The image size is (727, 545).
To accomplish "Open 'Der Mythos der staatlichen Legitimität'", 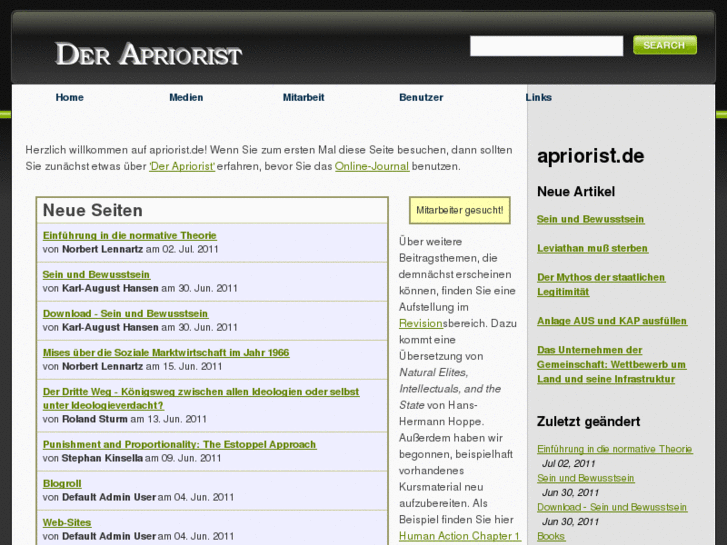I will coord(601,284).
